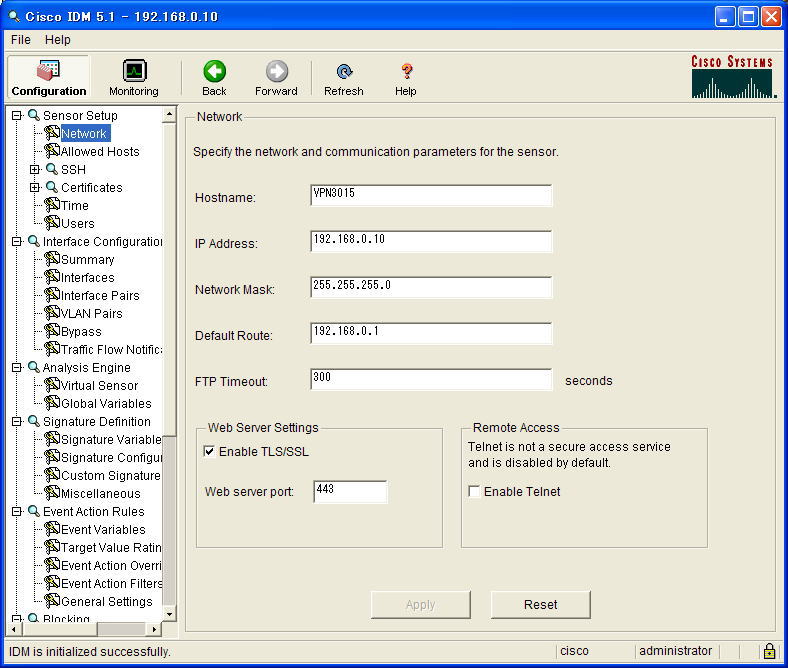
Task: Expand the SSH tree node
Action: coord(35,169)
